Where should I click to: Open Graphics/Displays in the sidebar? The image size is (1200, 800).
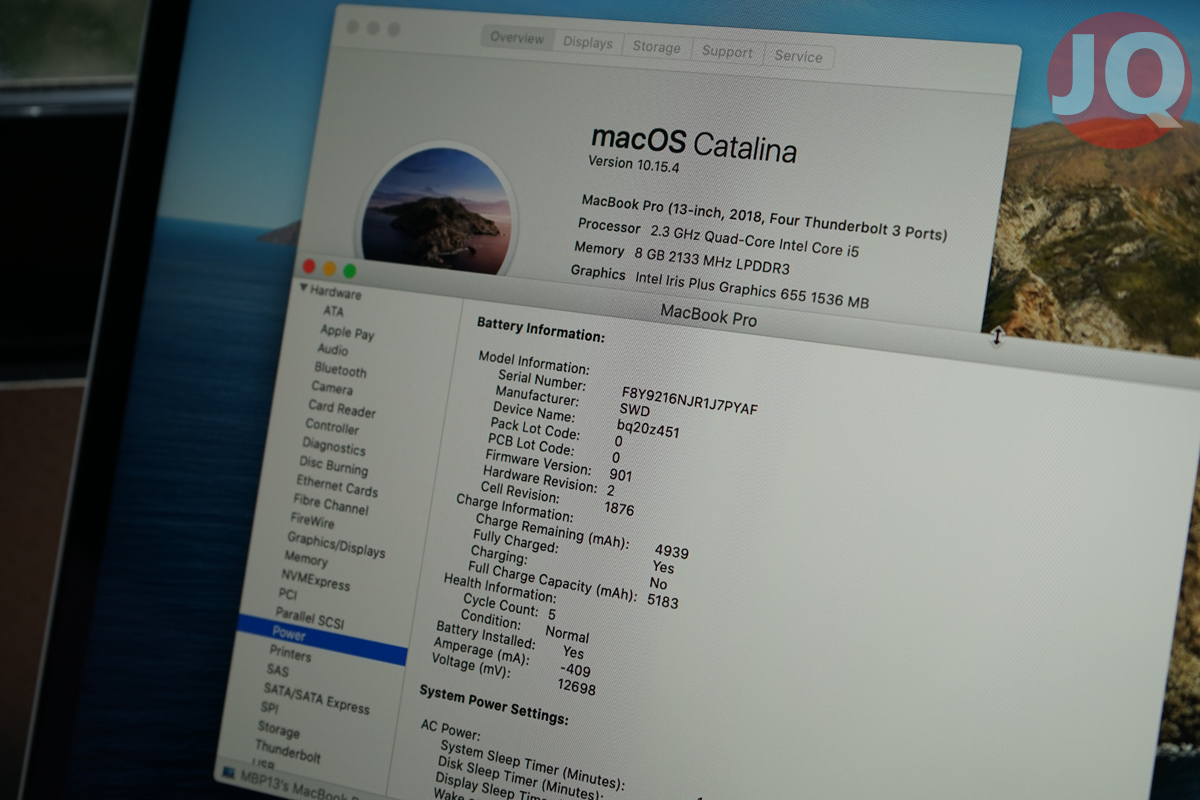click(336, 545)
